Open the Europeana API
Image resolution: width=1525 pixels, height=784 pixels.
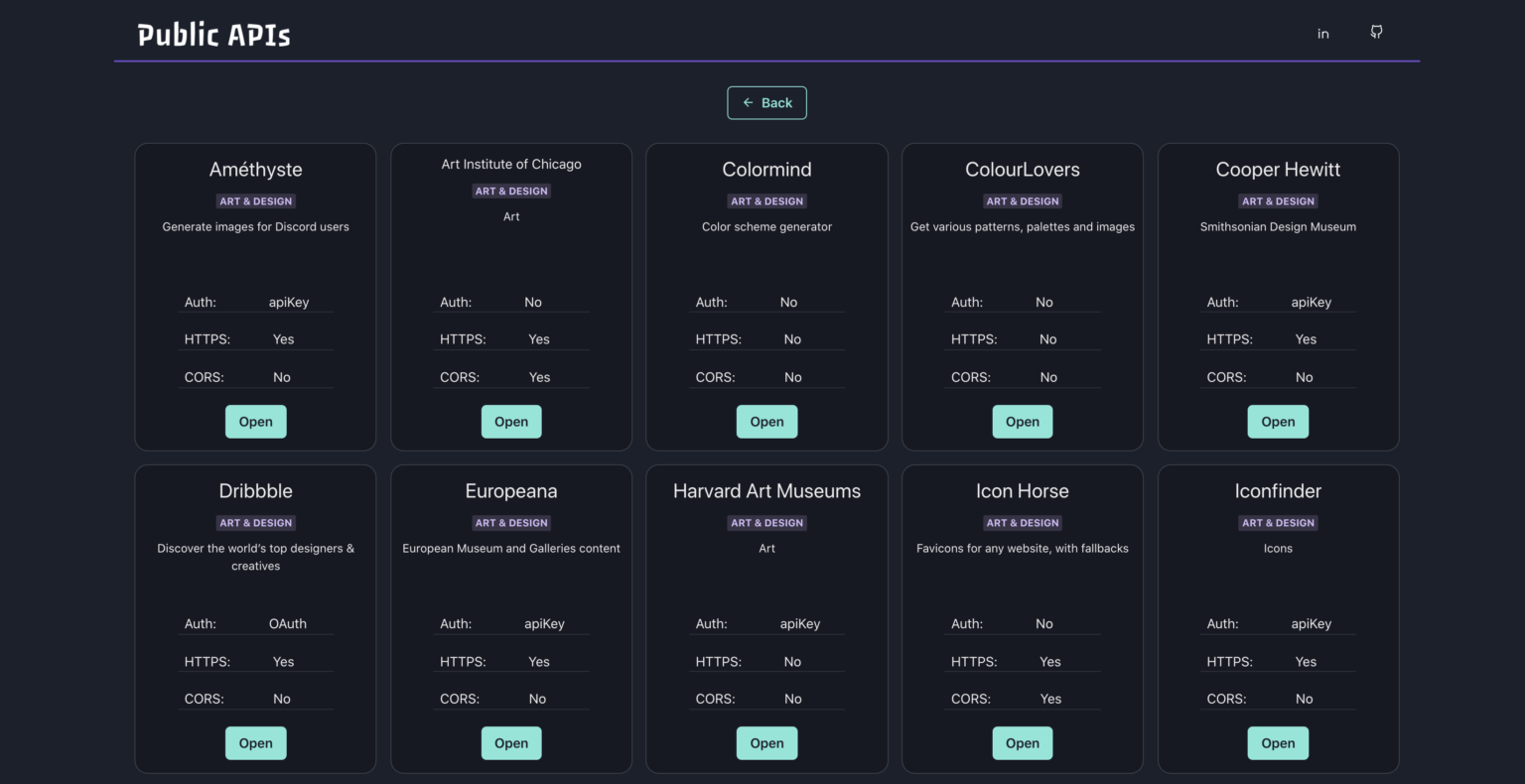click(511, 742)
